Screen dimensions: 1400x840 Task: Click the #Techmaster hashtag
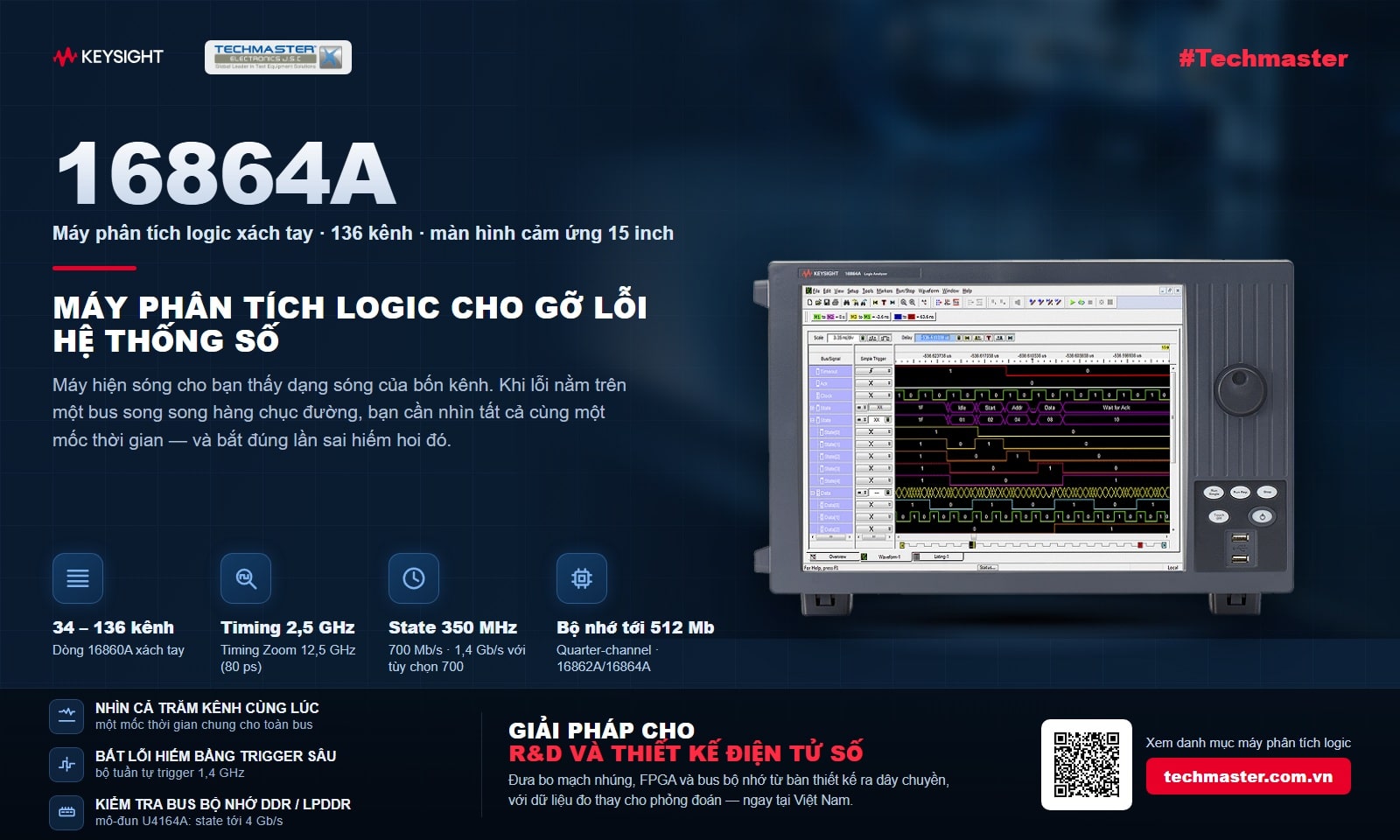(1263, 59)
